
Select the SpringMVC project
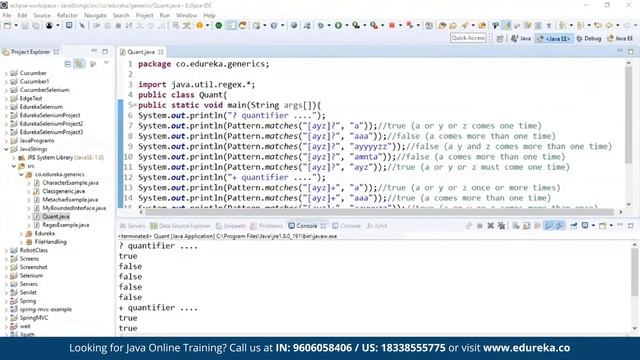pos(33,318)
